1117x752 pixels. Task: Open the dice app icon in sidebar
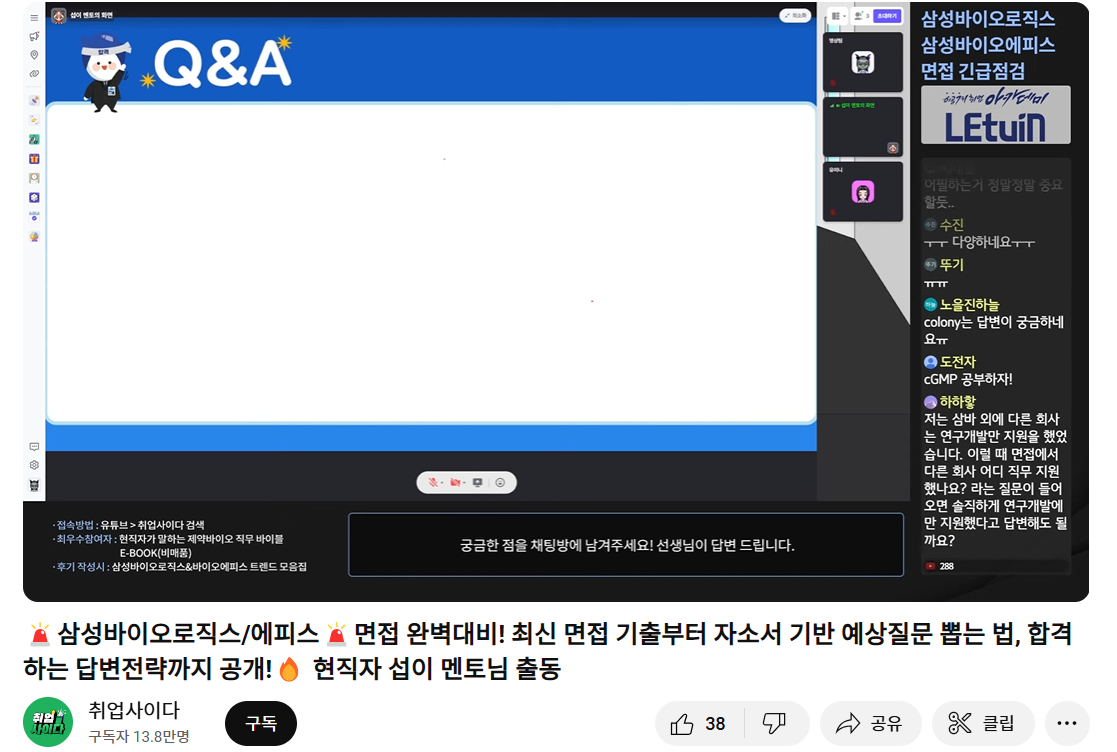[34, 197]
